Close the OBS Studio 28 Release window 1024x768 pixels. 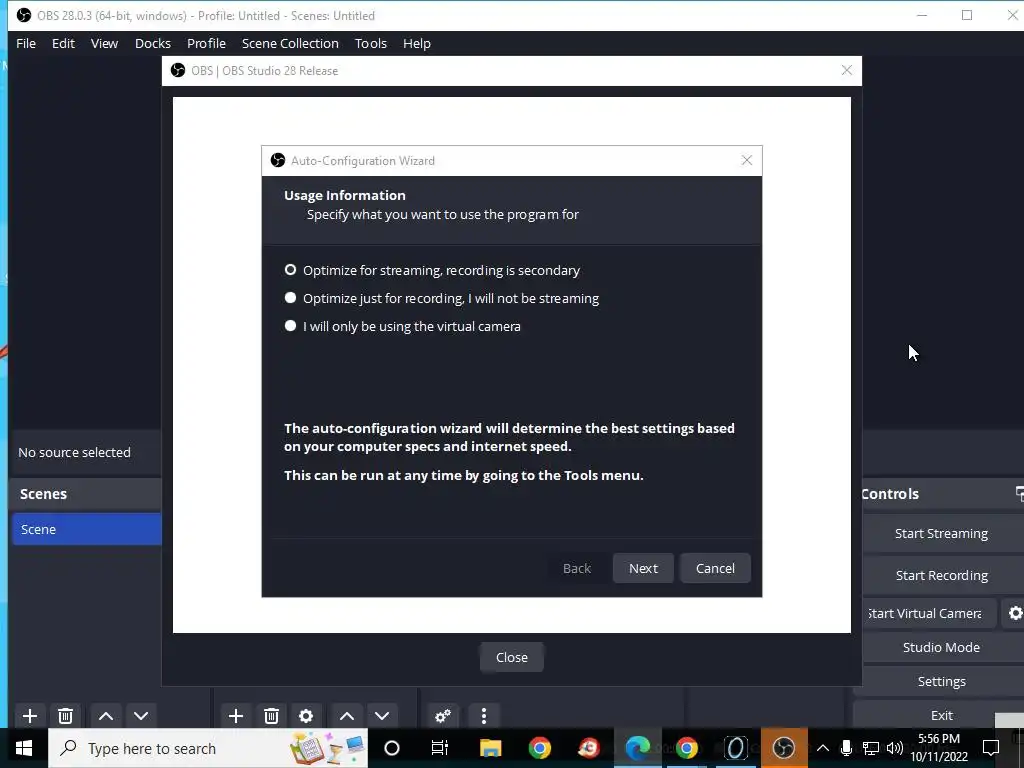[x=846, y=71]
